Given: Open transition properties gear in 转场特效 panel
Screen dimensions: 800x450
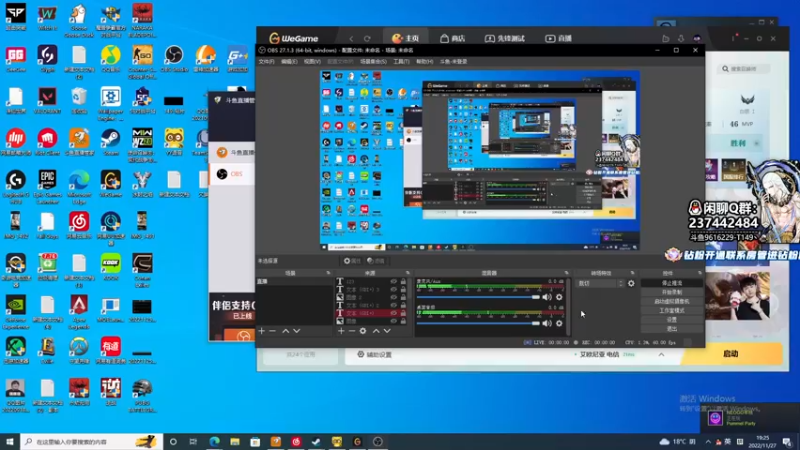Looking at the screenshot, I should (x=631, y=283).
